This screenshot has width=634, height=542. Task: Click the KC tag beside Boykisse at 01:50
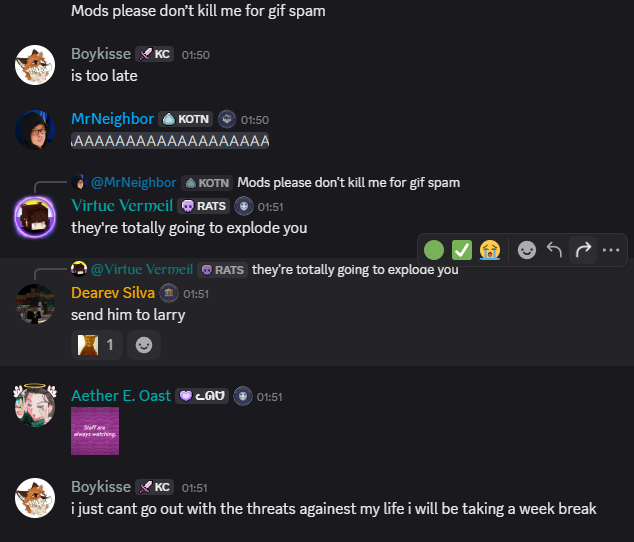[154, 54]
